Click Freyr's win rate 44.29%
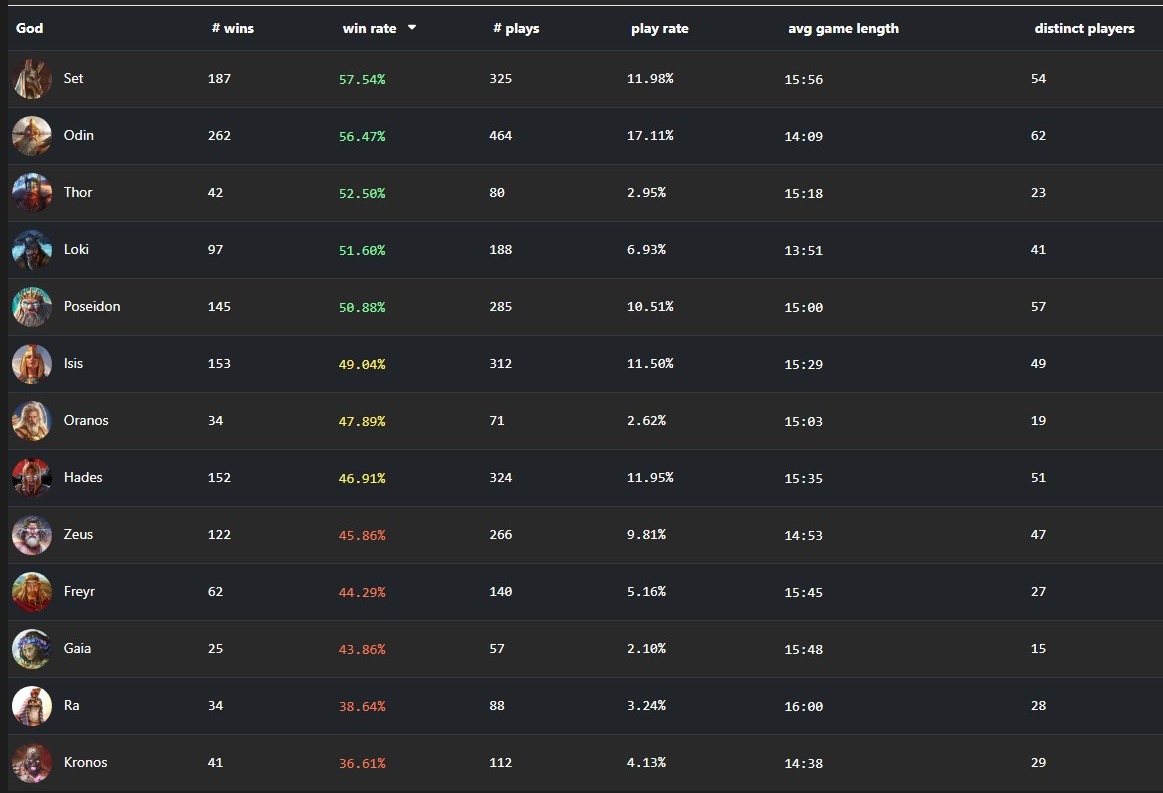Viewport: 1163px width, 793px height. click(x=362, y=593)
